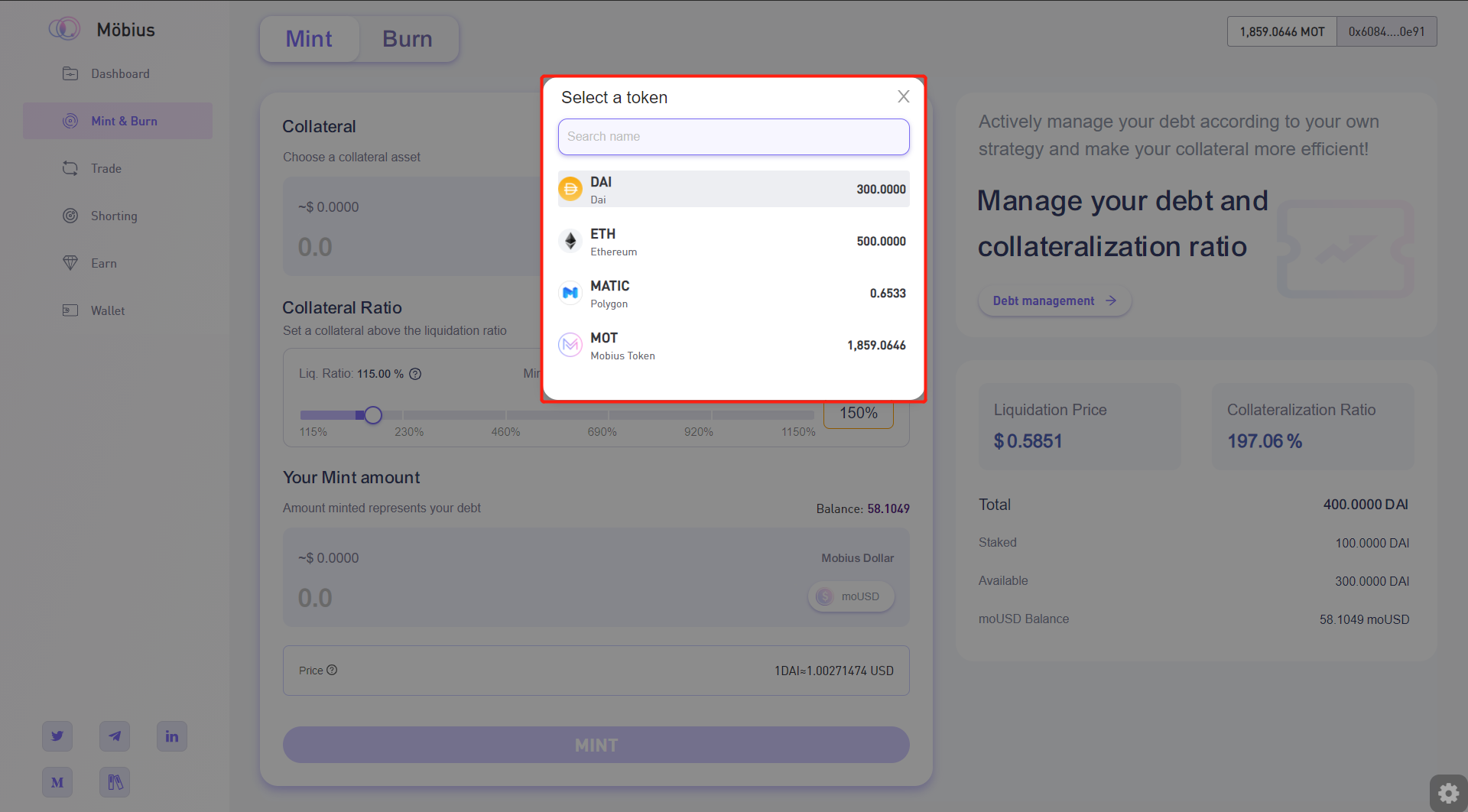Click the MINT button
The image size is (1468, 812).
point(596,745)
